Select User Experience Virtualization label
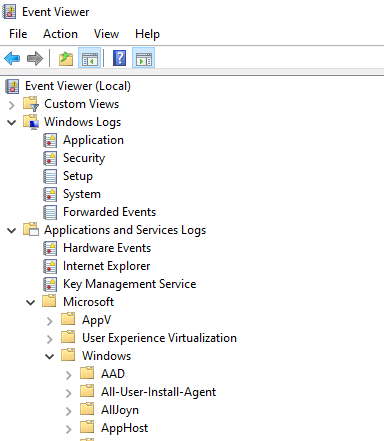This screenshot has height=441, width=384. pos(159,338)
